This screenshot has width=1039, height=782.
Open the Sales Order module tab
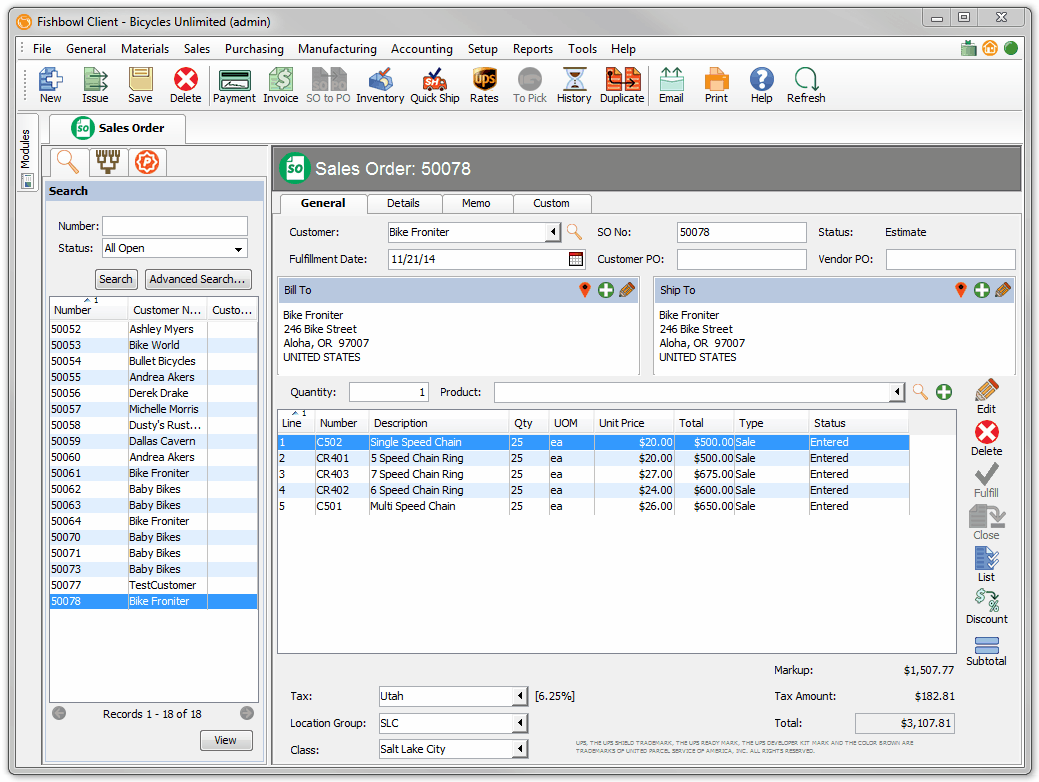point(118,128)
